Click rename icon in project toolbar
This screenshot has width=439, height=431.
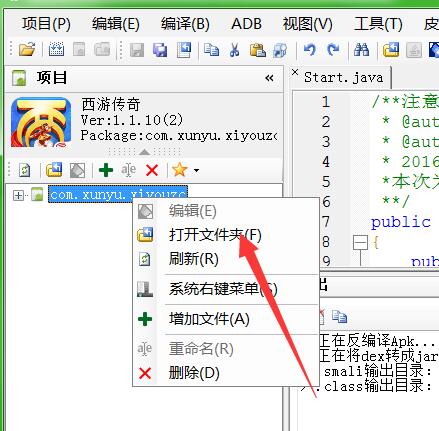128,170
